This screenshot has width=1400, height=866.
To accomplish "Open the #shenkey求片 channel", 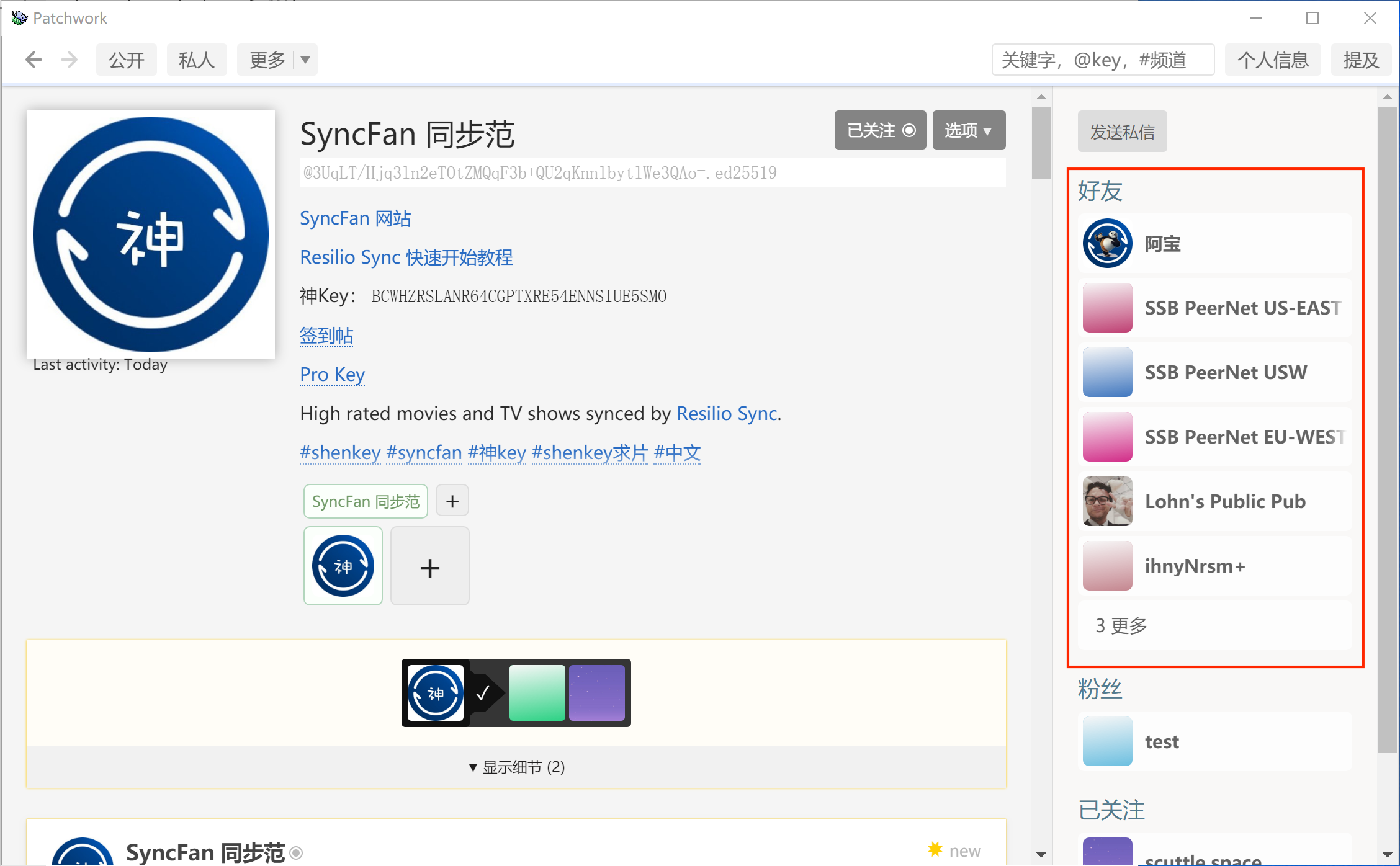I will pyautogui.click(x=590, y=453).
